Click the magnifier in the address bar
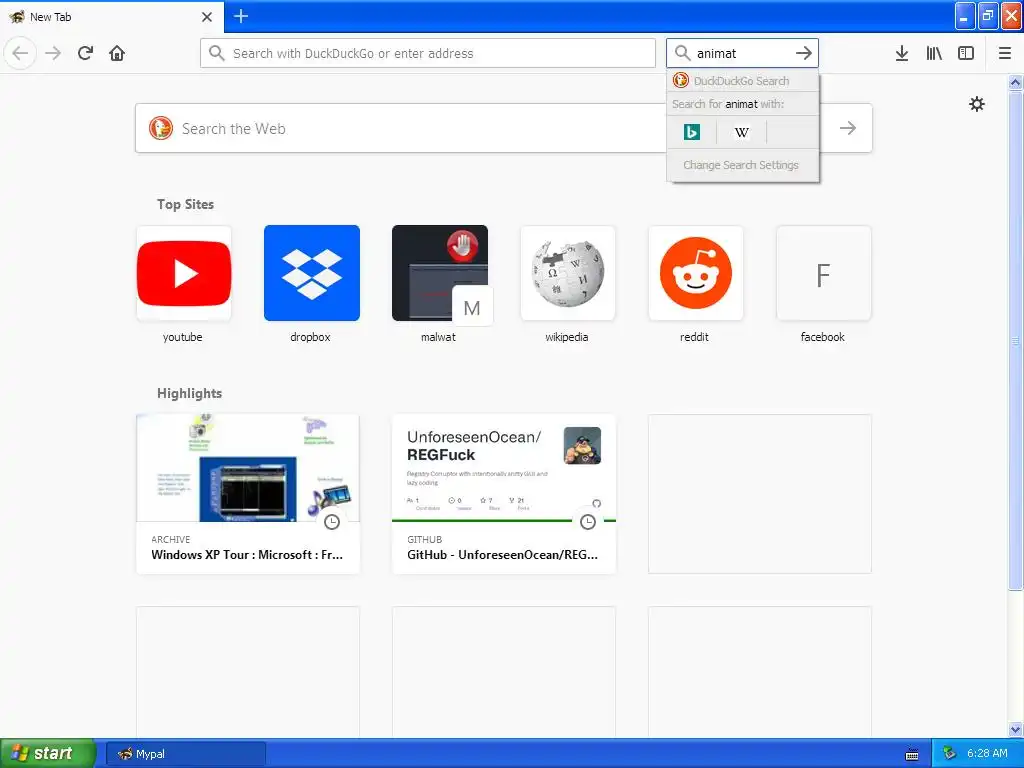Viewport: 1024px width, 768px height. 216,53
